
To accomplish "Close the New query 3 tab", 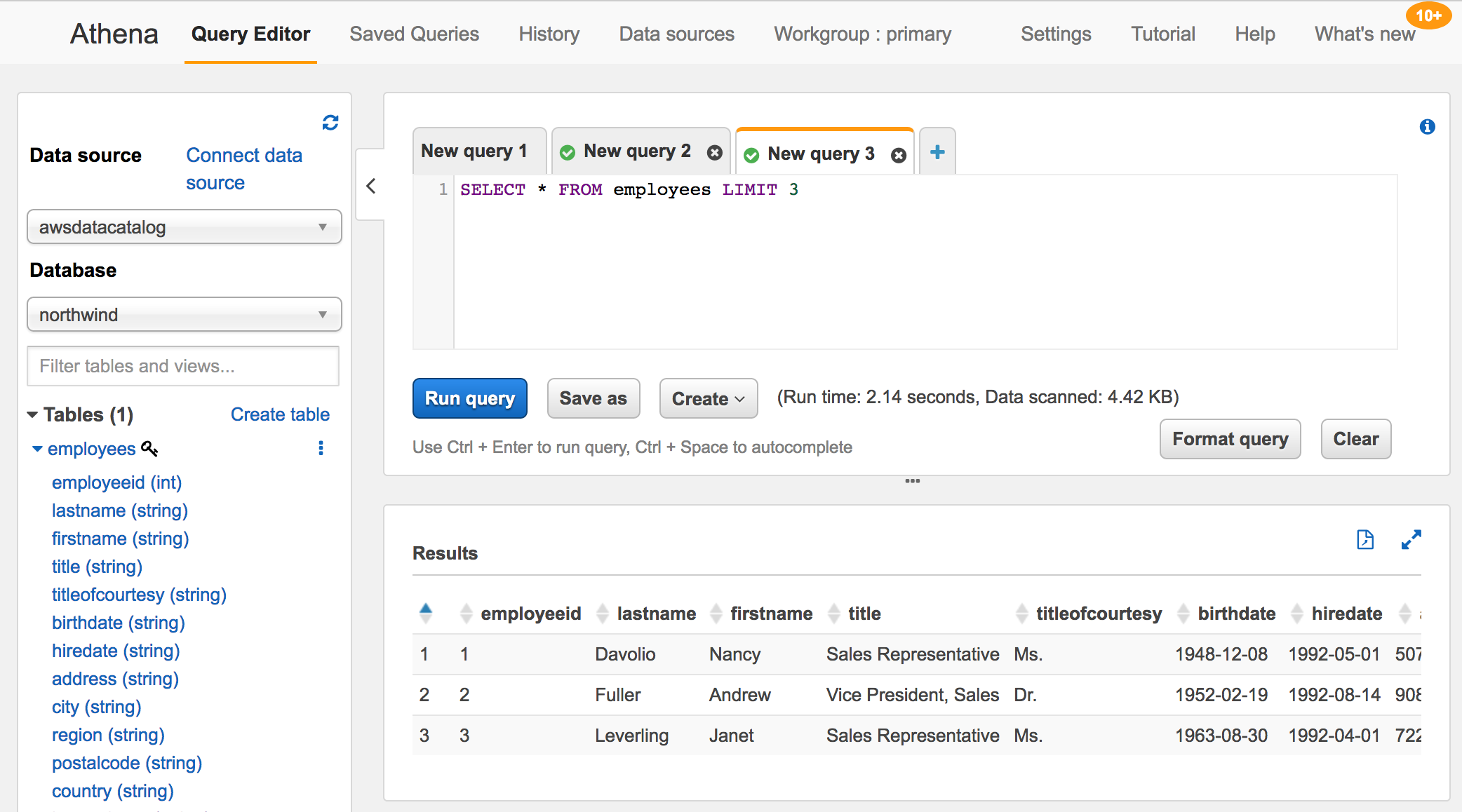I will click(x=898, y=156).
